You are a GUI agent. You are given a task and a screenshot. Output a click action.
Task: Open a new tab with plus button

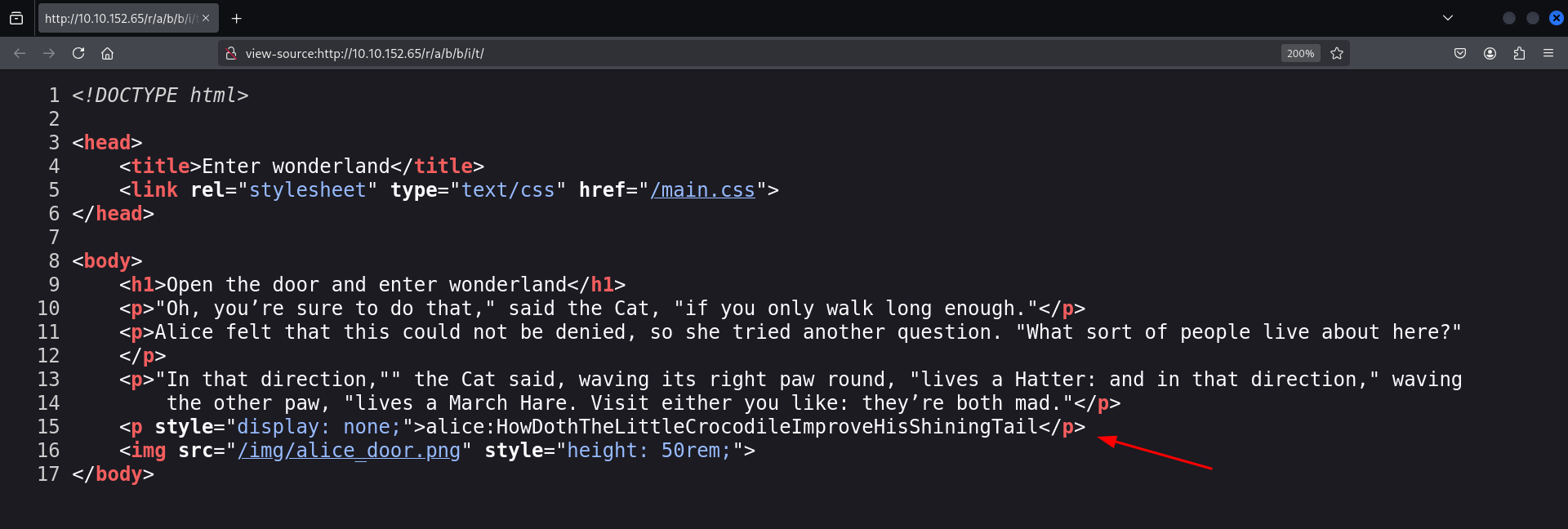click(x=237, y=18)
